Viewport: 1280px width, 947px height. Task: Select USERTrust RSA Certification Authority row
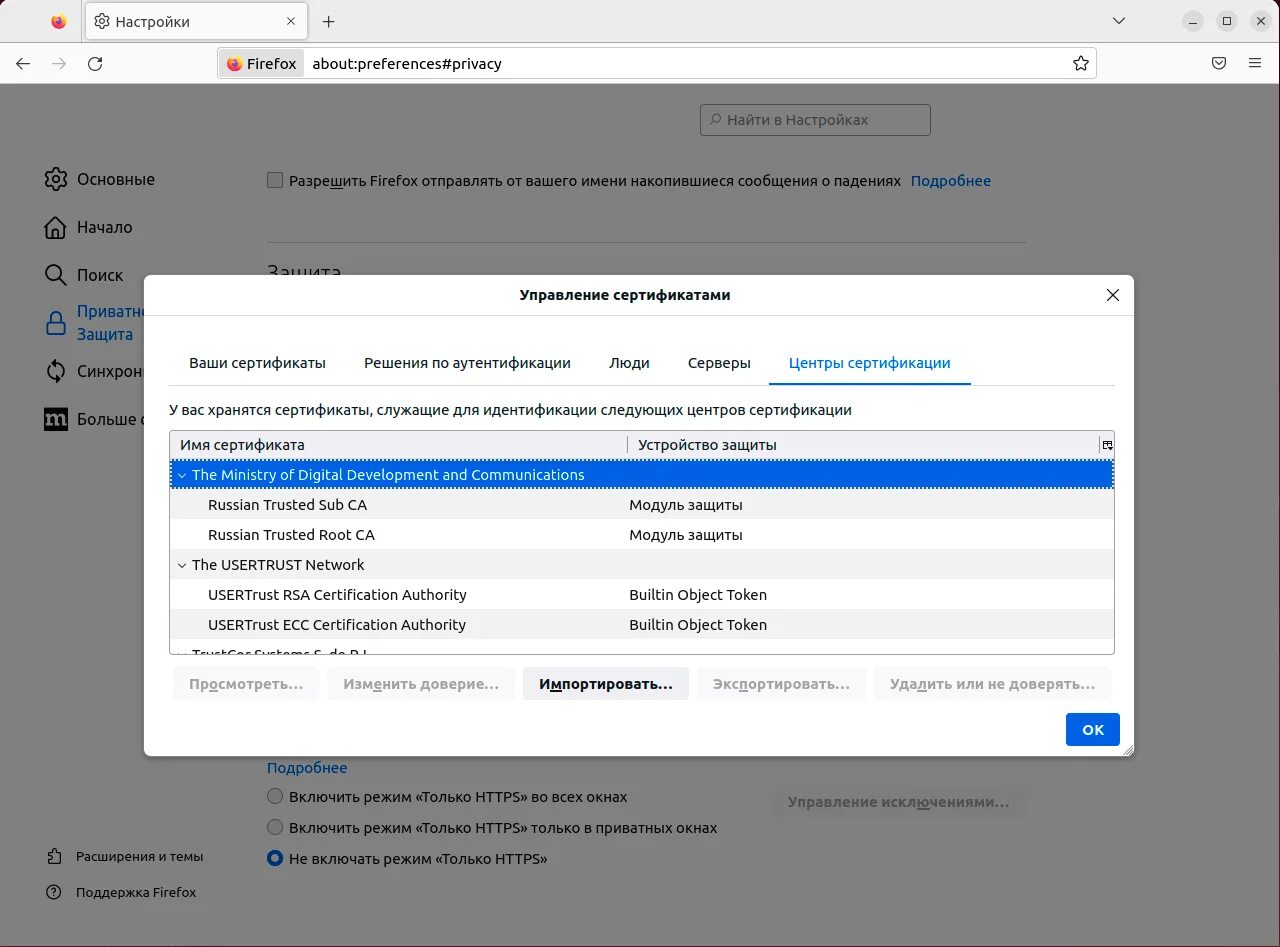[642, 595]
